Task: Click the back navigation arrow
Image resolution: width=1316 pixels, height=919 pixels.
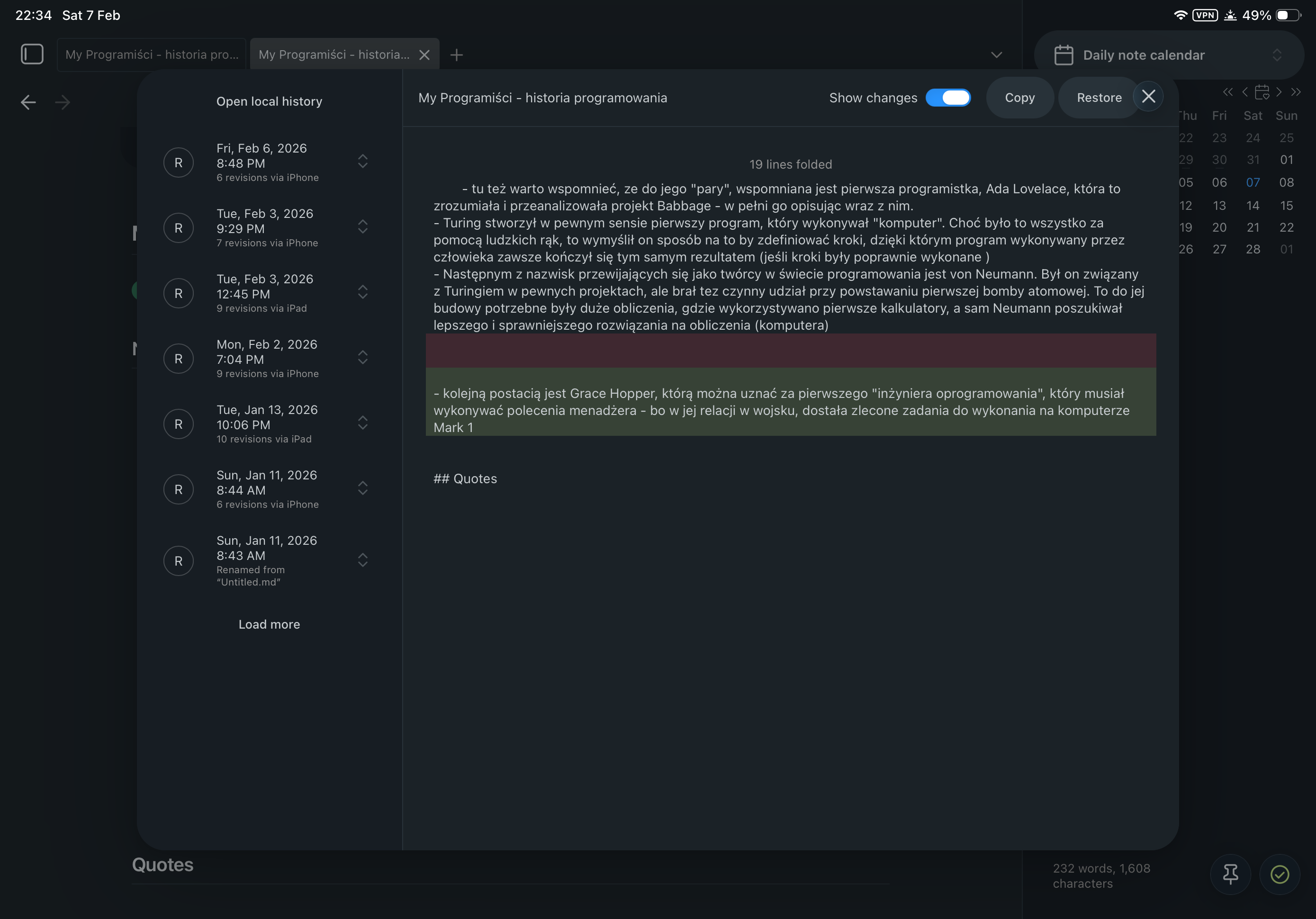Action: (28, 103)
